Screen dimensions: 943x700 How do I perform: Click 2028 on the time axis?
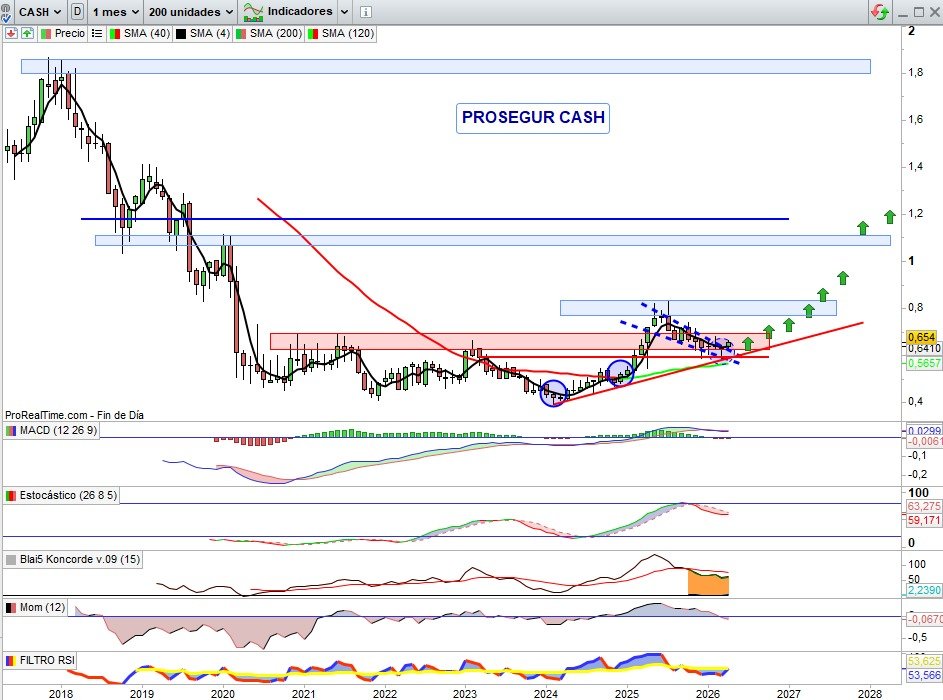click(x=870, y=693)
